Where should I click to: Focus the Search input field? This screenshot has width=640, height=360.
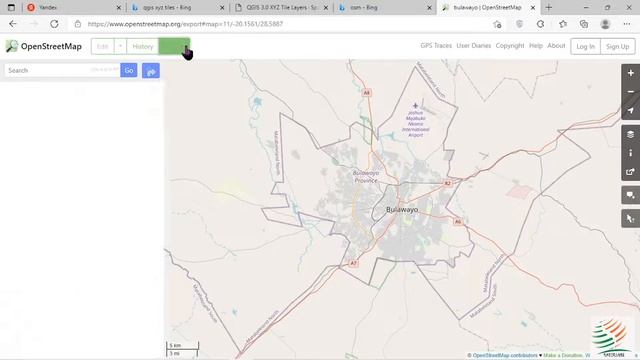tap(62, 70)
